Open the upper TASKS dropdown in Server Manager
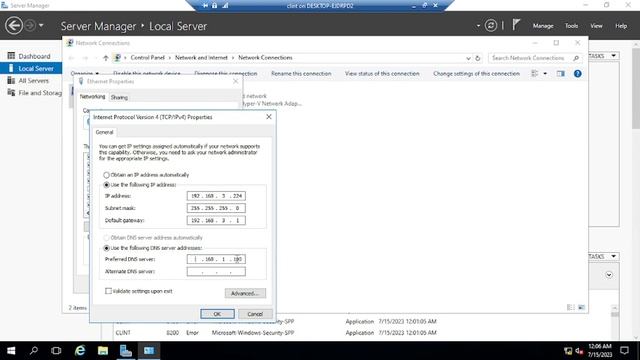The width and height of the screenshot is (640, 360). click(604, 56)
